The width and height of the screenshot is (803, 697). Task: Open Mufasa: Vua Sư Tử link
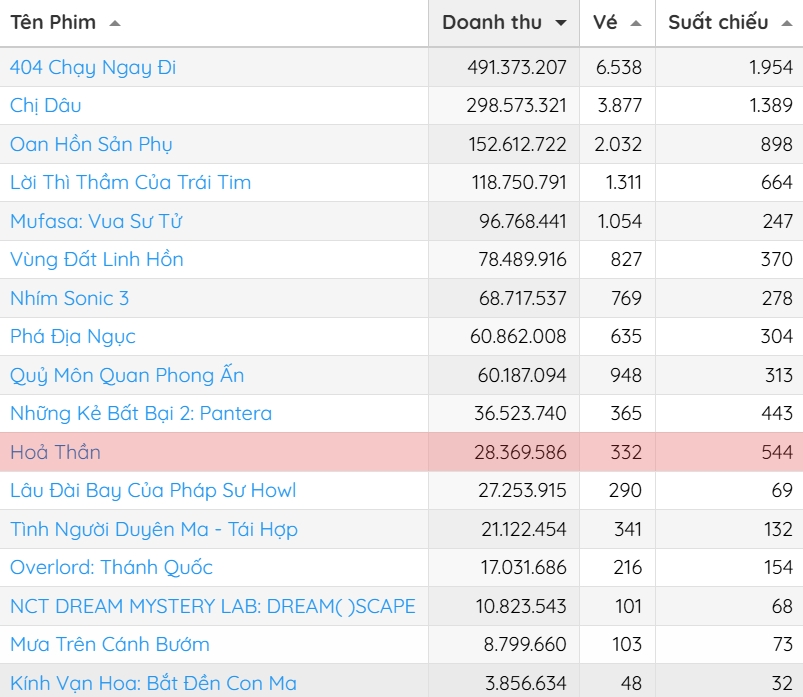[96, 221]
